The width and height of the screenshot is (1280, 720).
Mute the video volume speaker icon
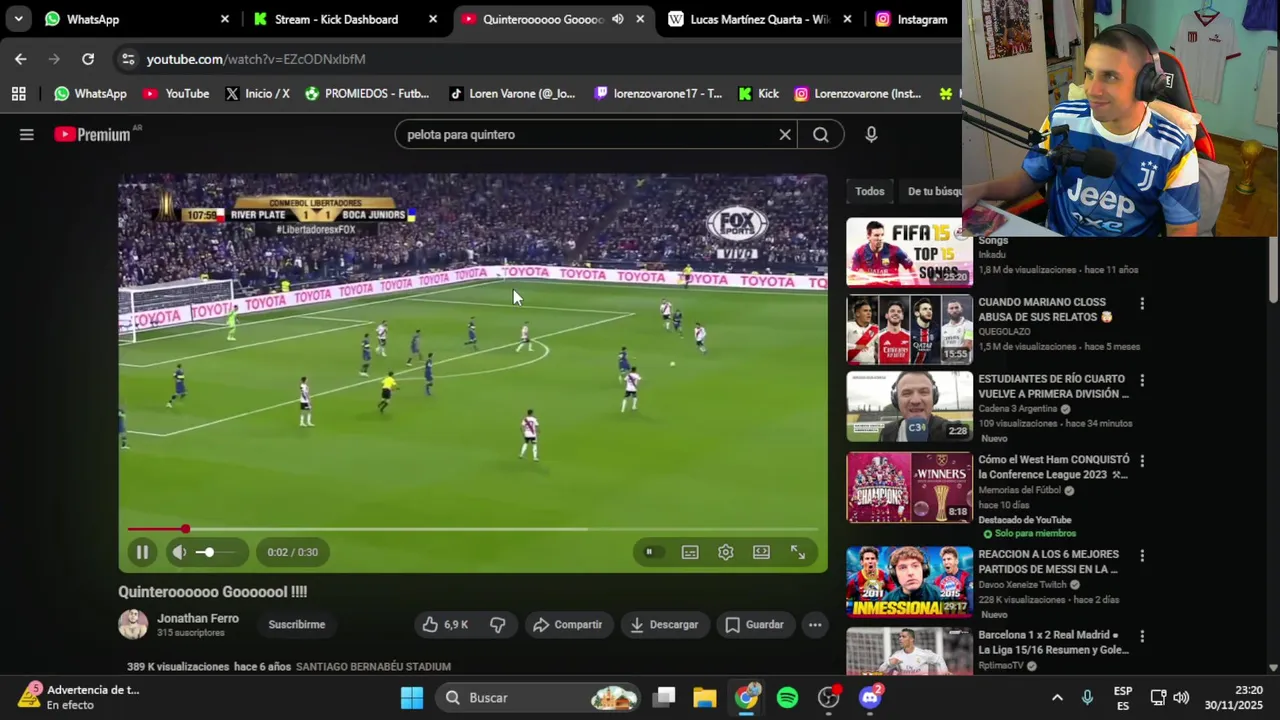179,552
